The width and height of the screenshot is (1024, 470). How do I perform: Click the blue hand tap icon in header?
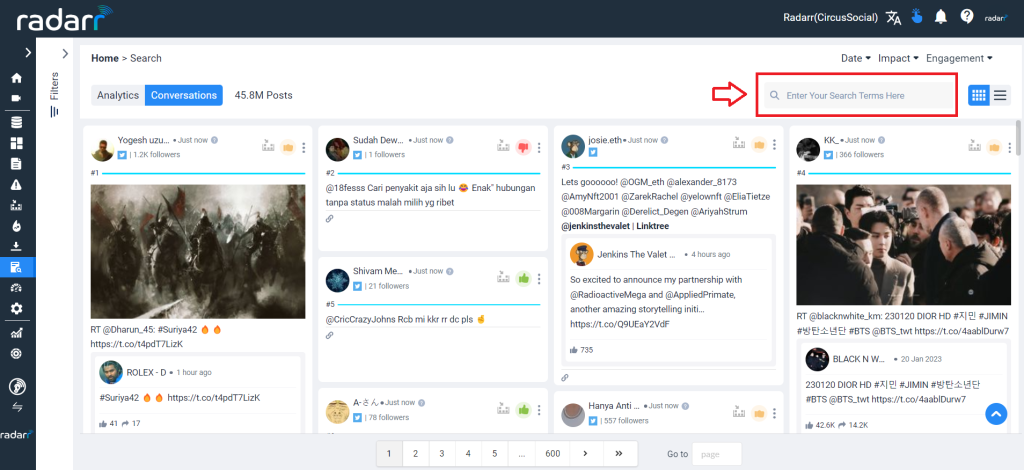tap(917, 16)
